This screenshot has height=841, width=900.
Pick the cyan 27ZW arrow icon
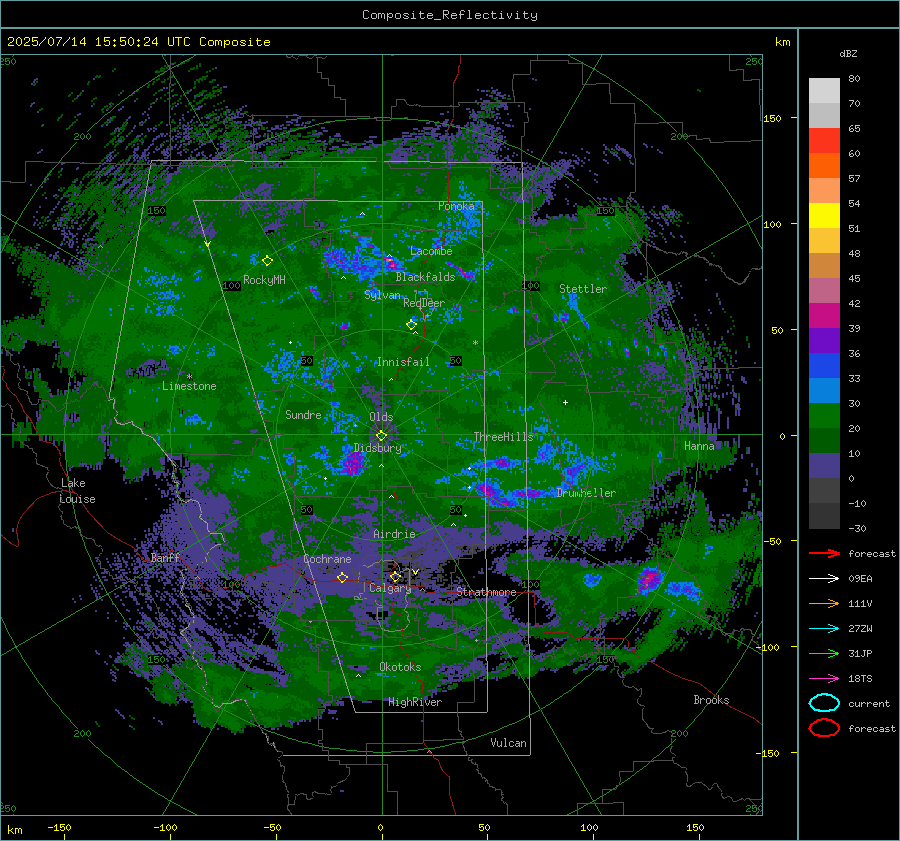(824, 629)
